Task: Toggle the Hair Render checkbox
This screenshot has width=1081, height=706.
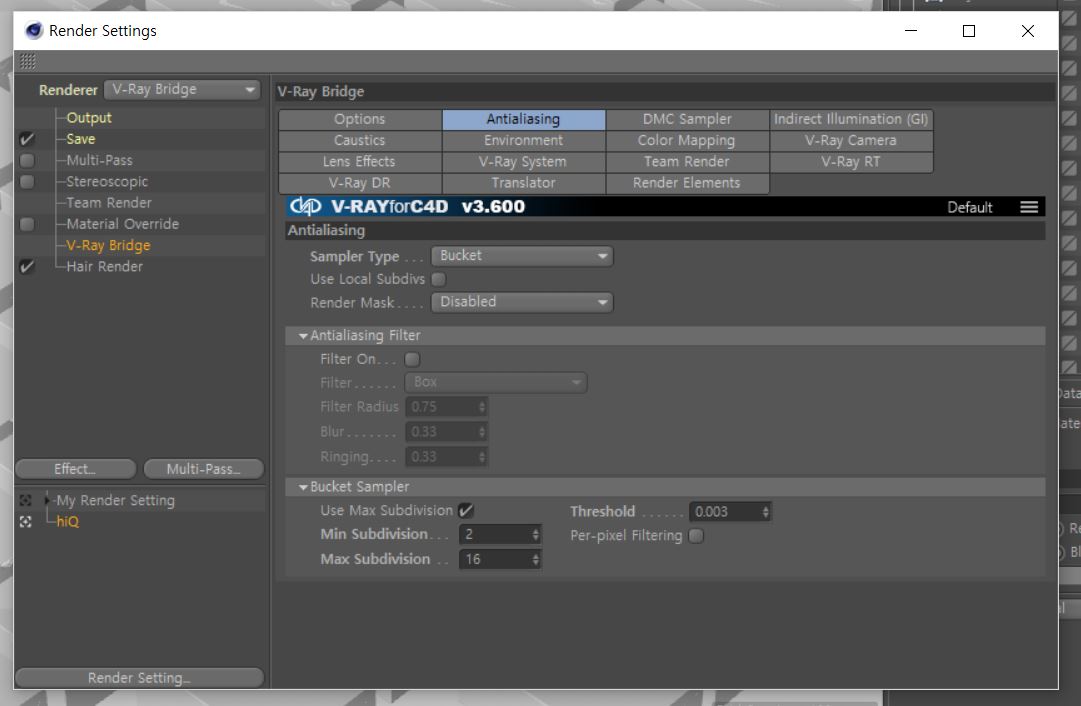Action: click(x=27, y=267)
